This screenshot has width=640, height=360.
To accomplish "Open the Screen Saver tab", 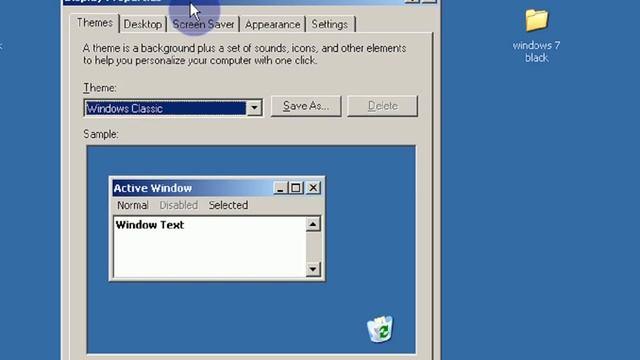I will 203,24.
